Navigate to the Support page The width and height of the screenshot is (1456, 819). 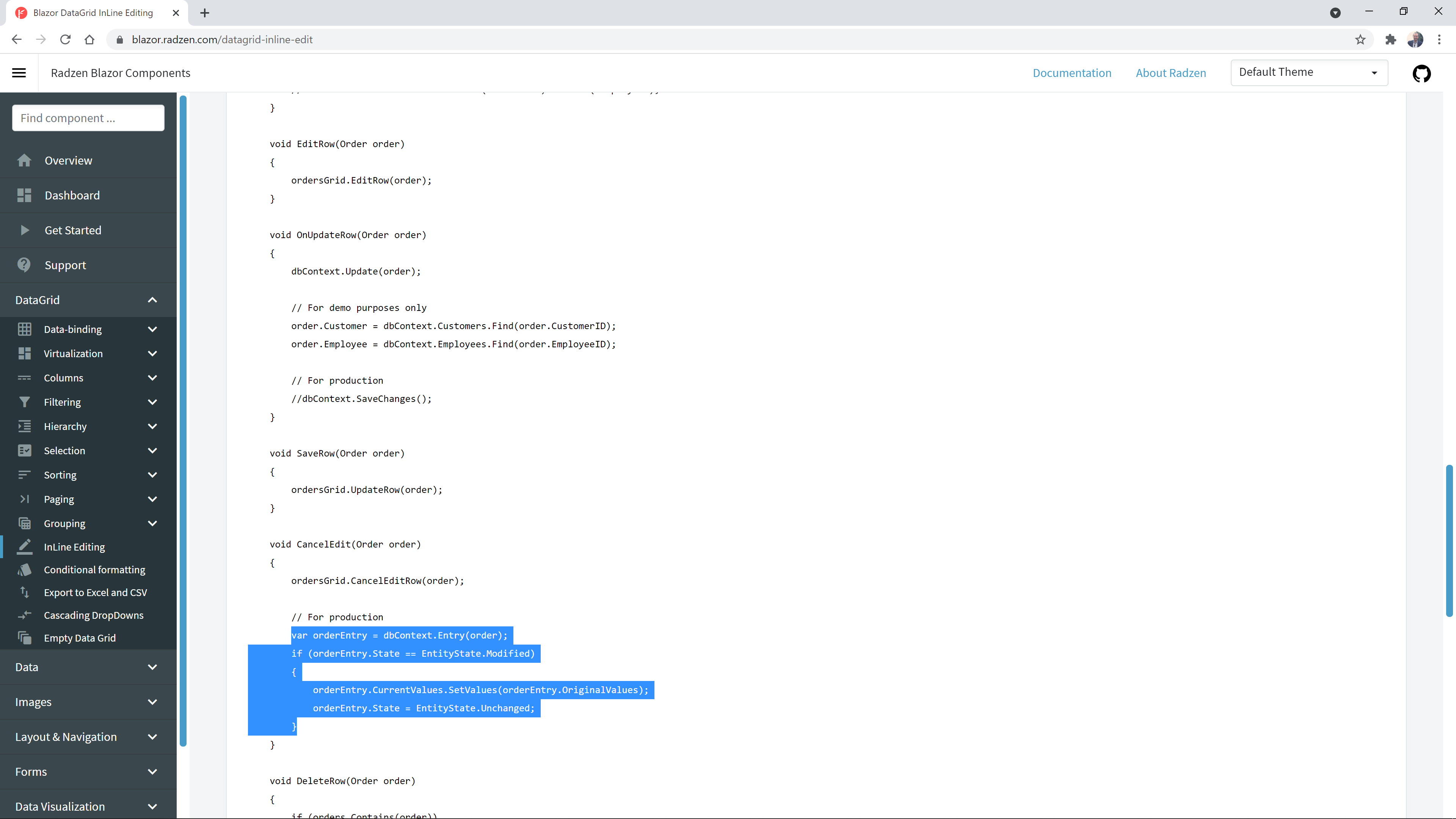point(65,265)
